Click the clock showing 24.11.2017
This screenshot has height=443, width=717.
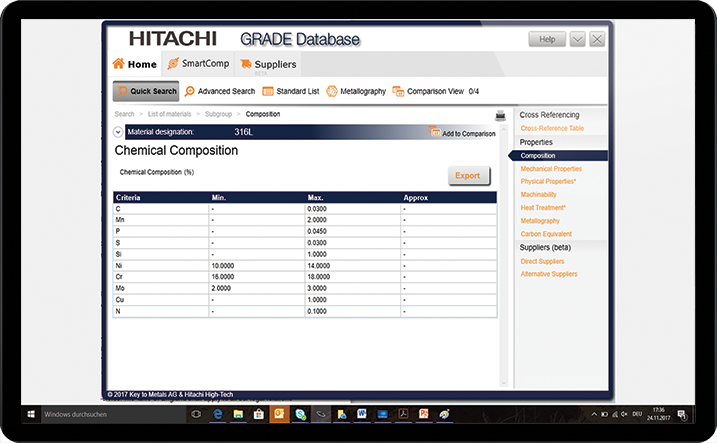658,414
